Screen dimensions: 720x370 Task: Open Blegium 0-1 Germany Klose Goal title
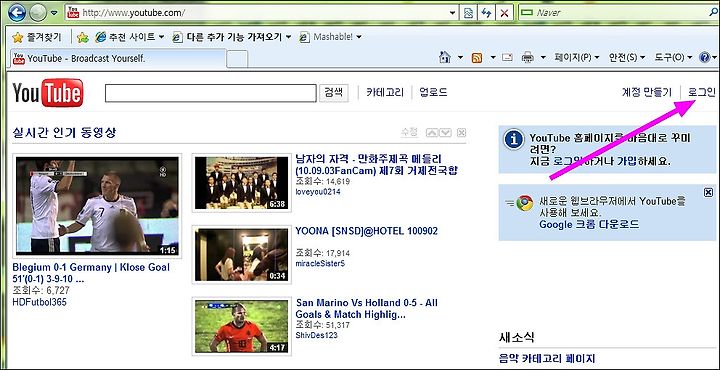pos(91,273)
